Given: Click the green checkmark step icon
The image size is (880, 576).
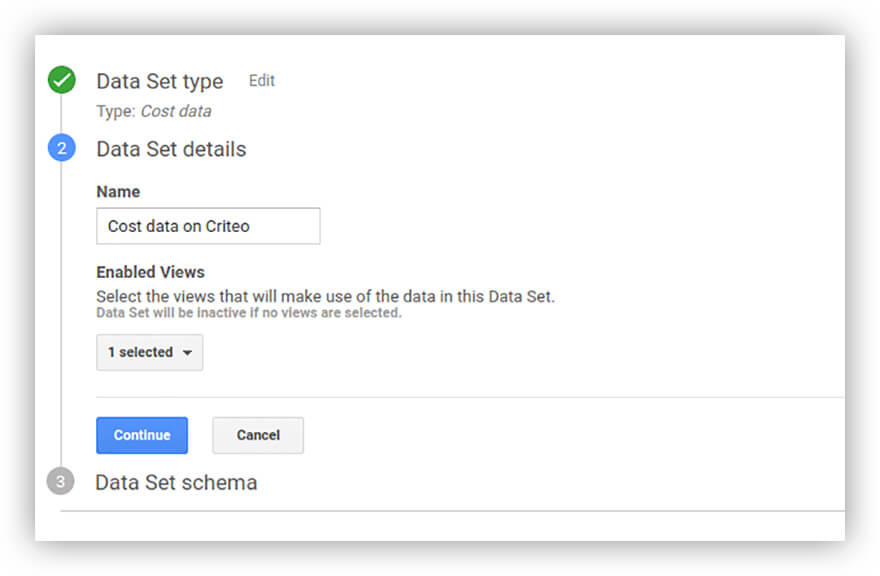Looking at the screenshot, I should pyautogui.click(x=61, y=81).
